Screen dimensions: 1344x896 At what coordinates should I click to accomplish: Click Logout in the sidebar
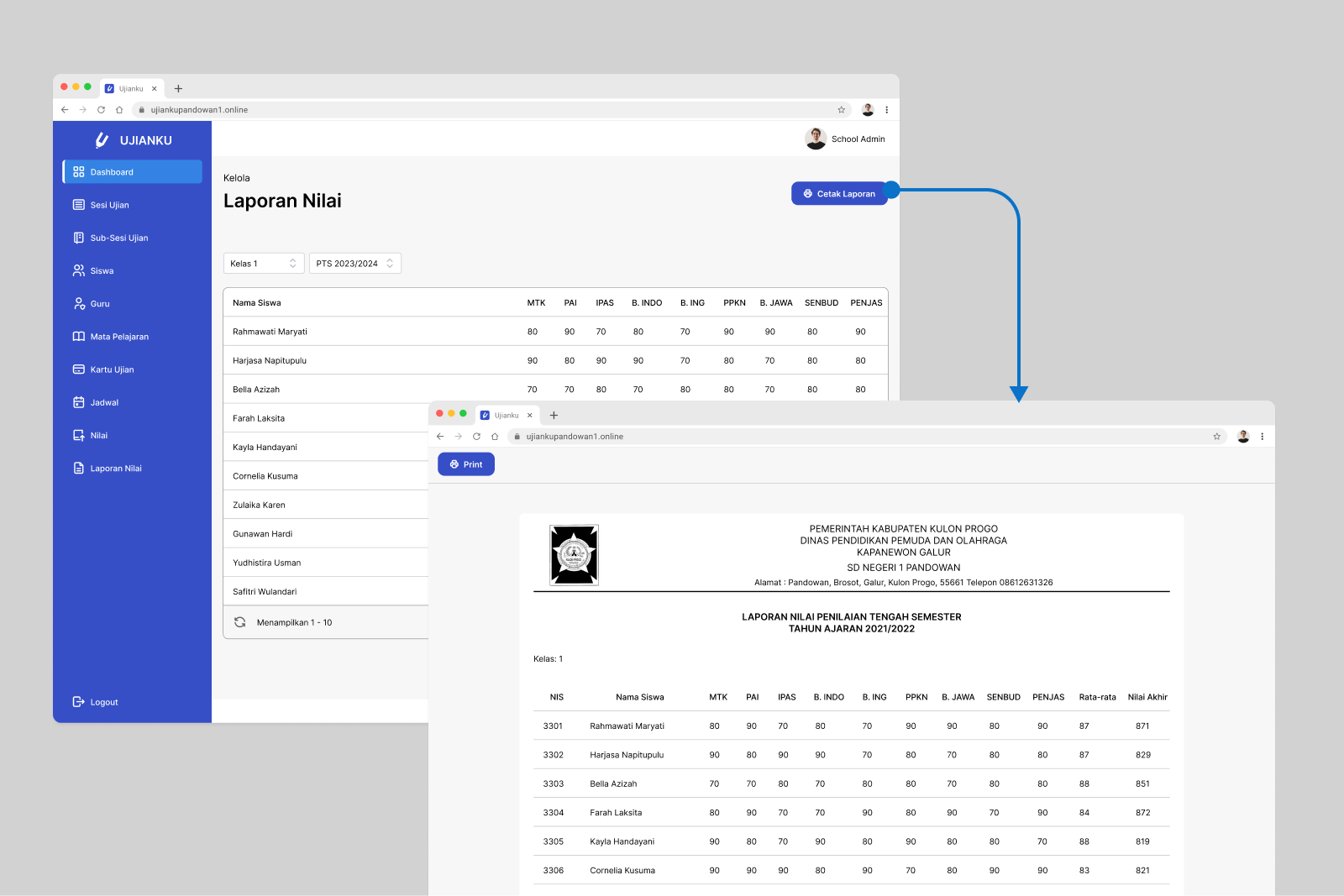point(103,702)
